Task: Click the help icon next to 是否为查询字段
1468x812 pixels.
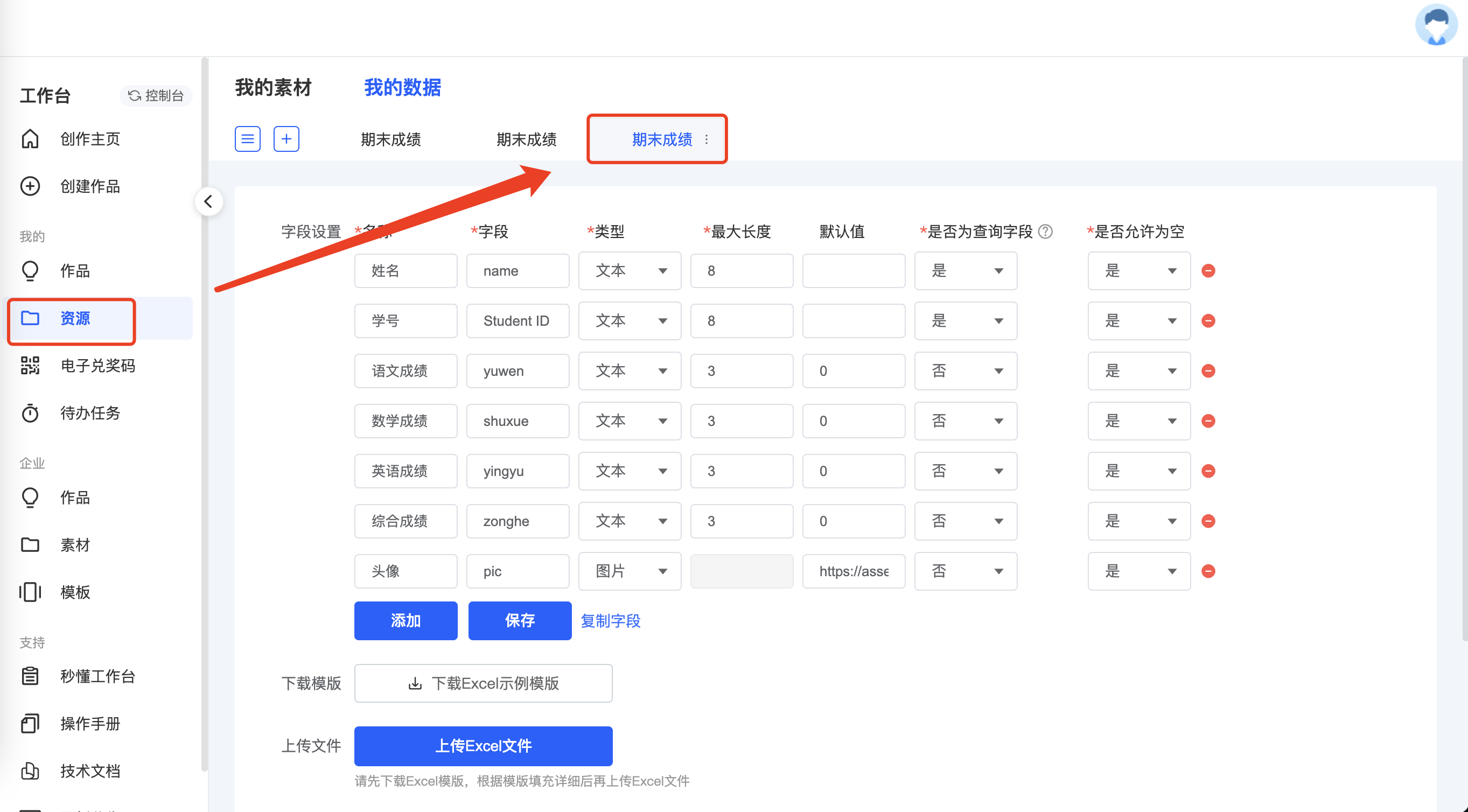Action: [x=1045, y=232]
